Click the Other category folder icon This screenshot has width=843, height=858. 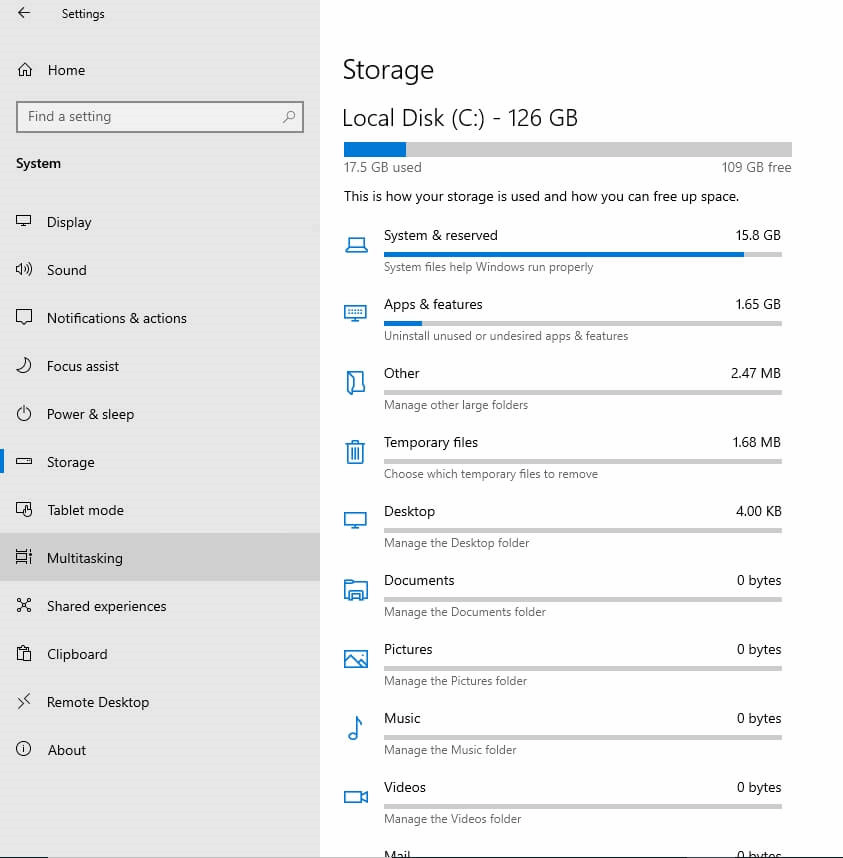355,382
